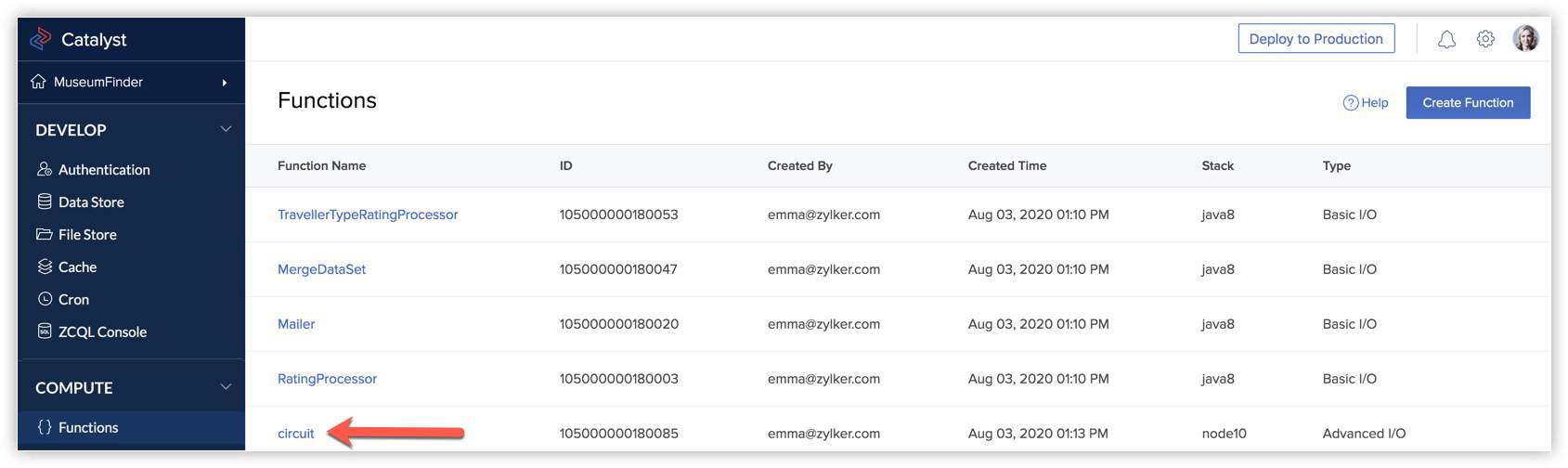Click the Data Store database icon

pyautogui.click(x=45, y=201)
